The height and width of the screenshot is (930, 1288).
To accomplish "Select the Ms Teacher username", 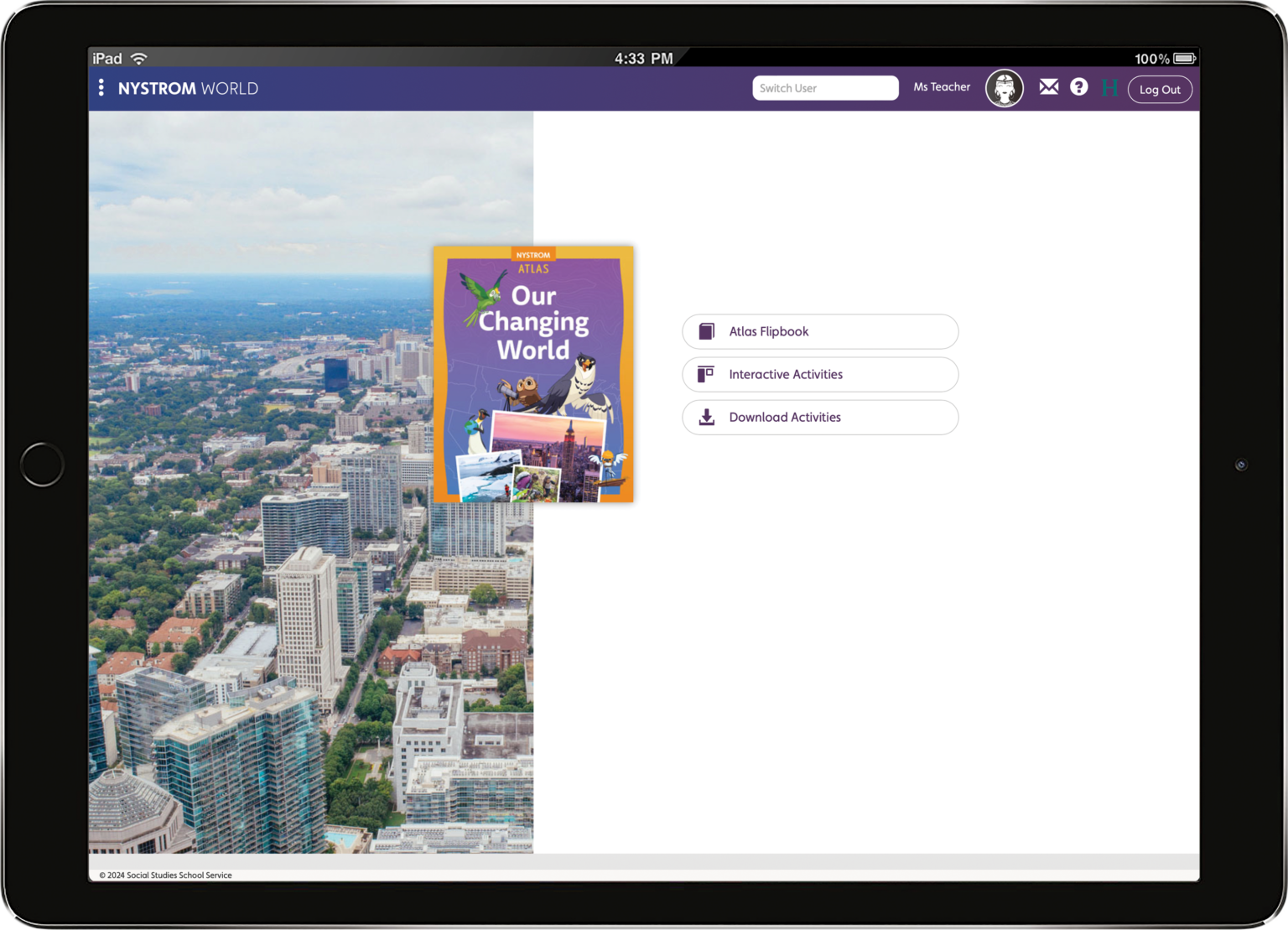I will 941,87.
